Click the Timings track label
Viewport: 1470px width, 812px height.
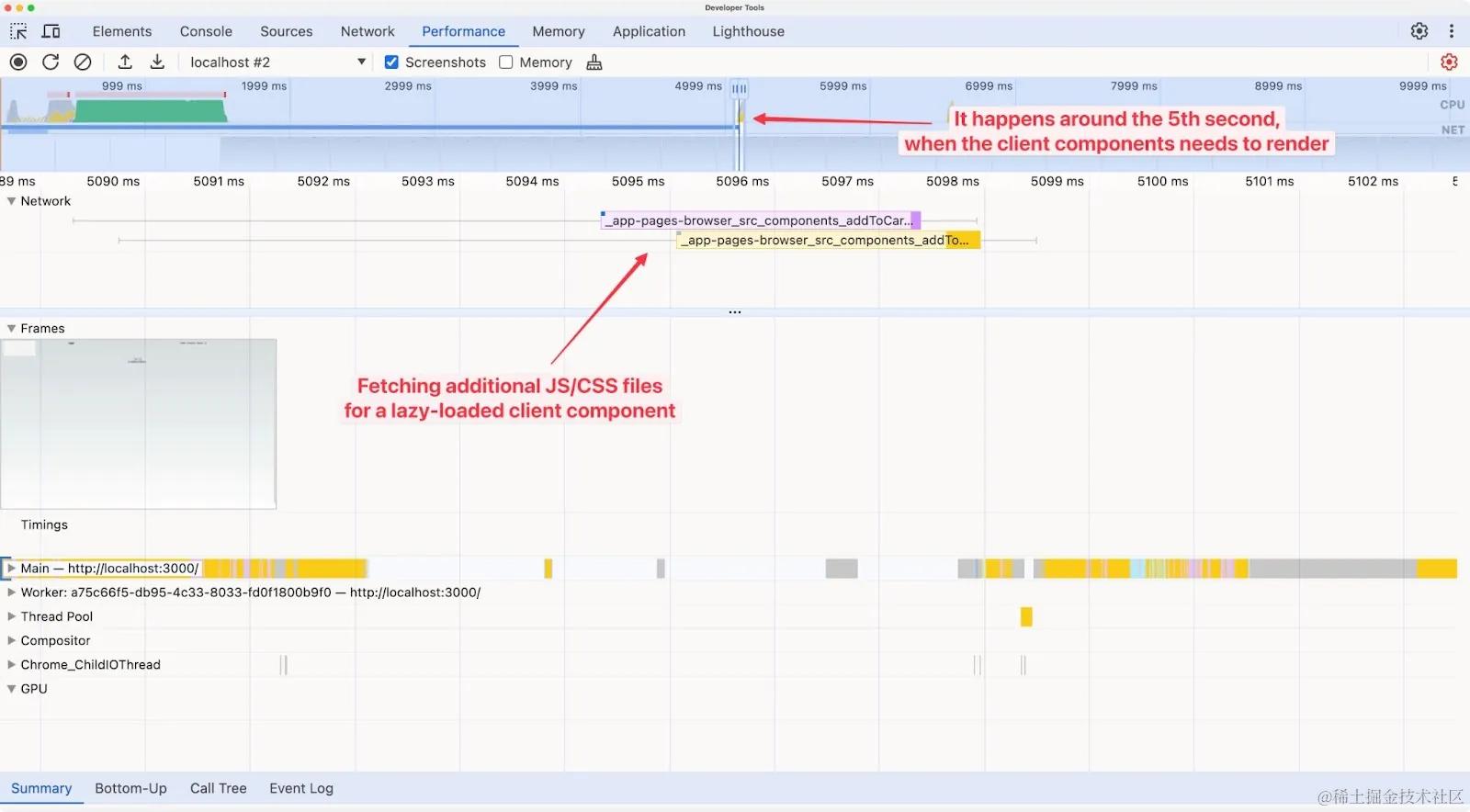tap(44, 524)
